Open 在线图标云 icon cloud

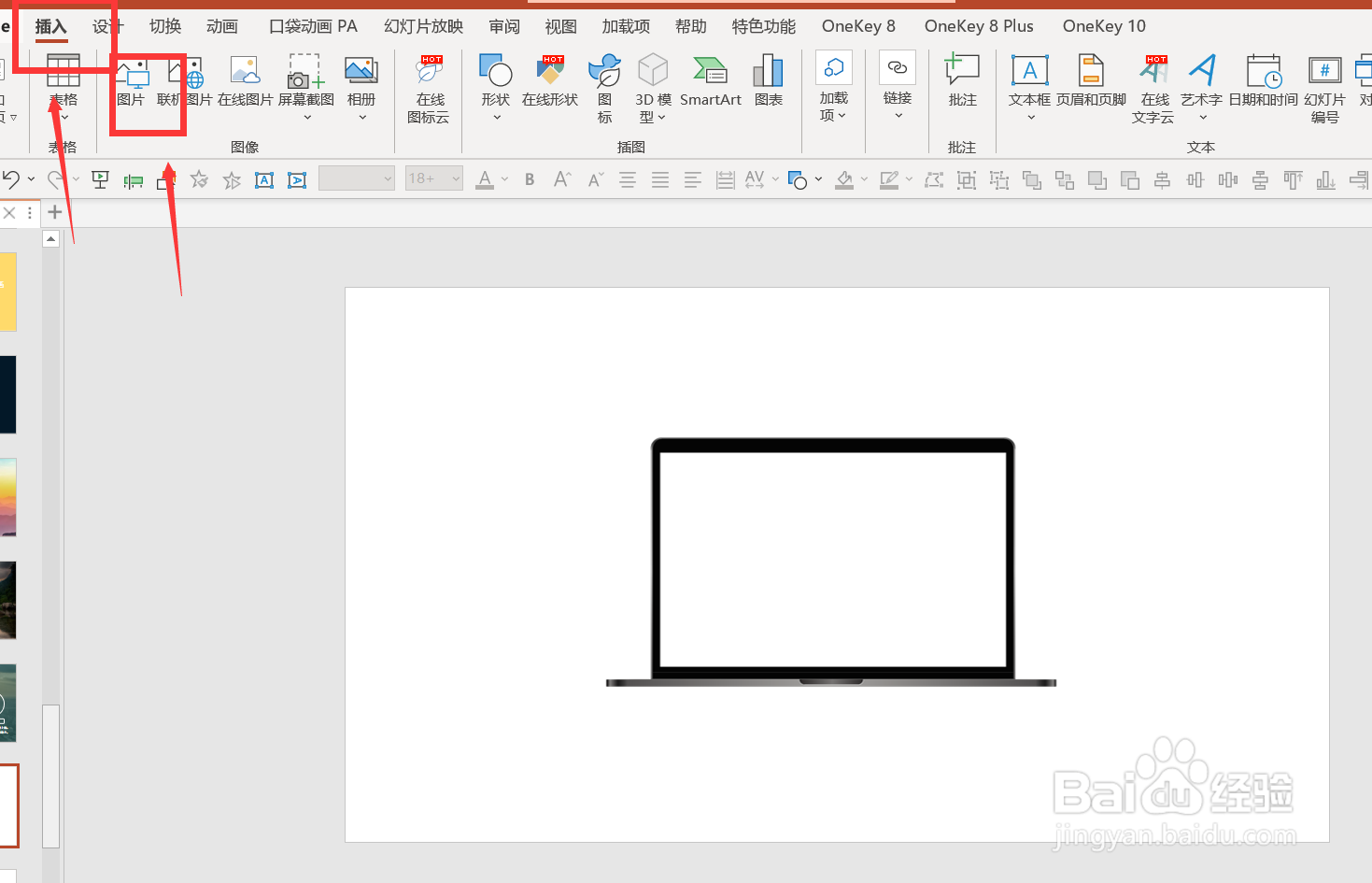[429, 90]
